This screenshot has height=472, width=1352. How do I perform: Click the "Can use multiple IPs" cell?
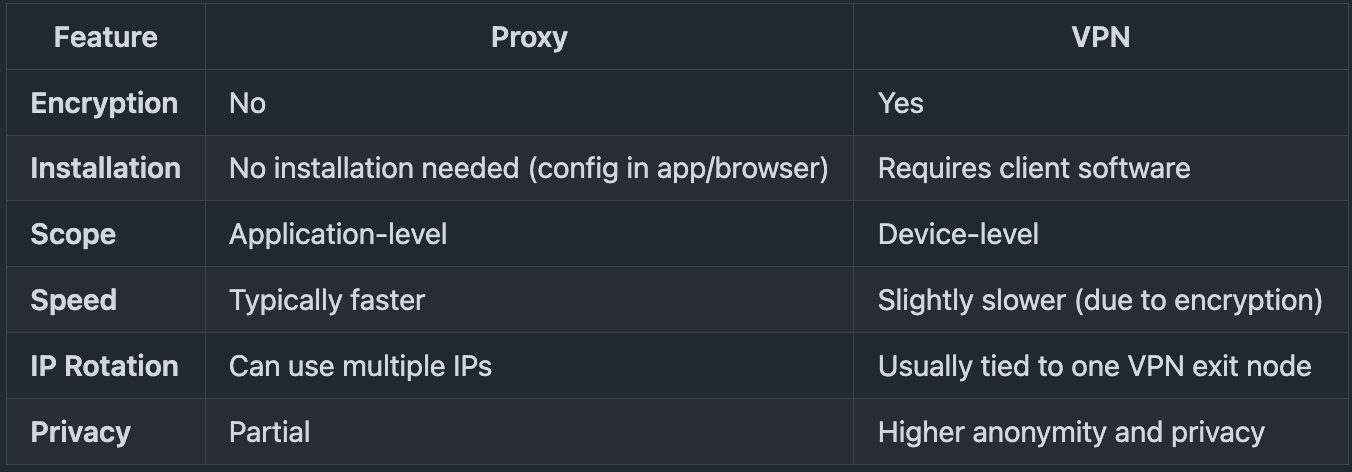point(360,366)
